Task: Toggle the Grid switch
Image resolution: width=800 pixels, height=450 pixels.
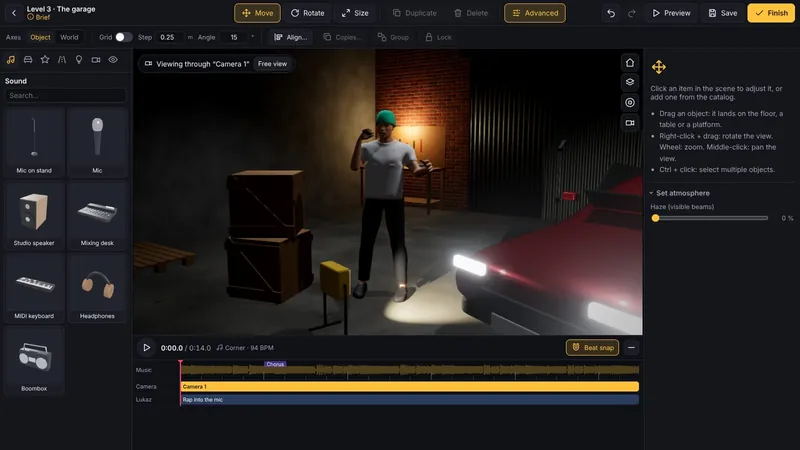Action: point(123,37)
